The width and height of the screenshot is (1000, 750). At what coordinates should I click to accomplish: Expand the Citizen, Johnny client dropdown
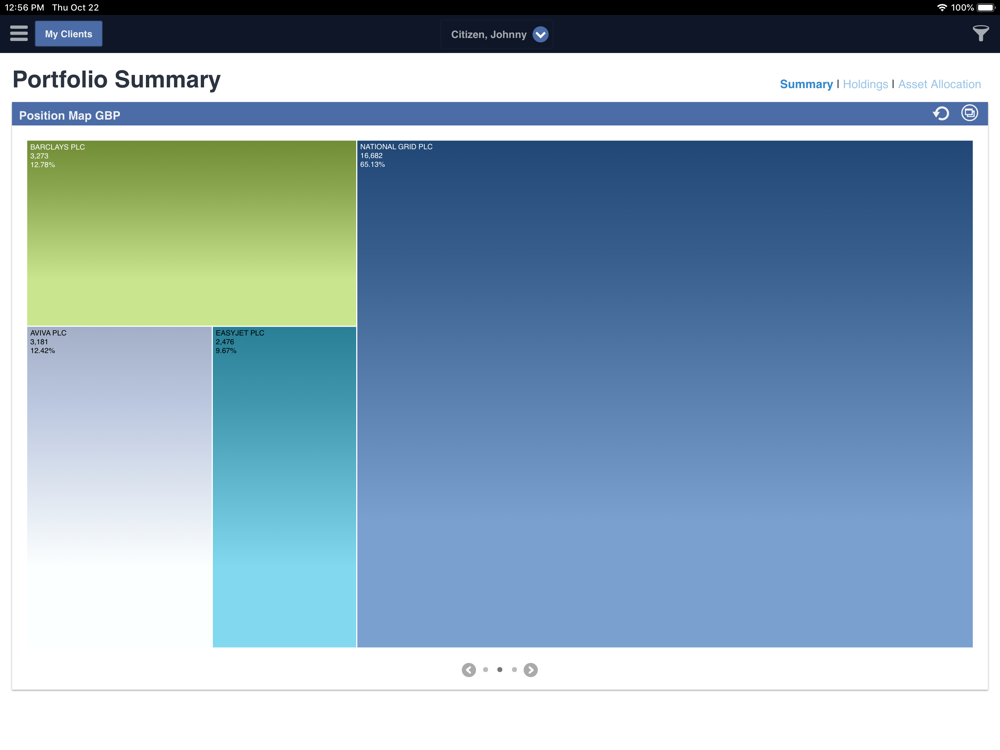pos(540,34)
